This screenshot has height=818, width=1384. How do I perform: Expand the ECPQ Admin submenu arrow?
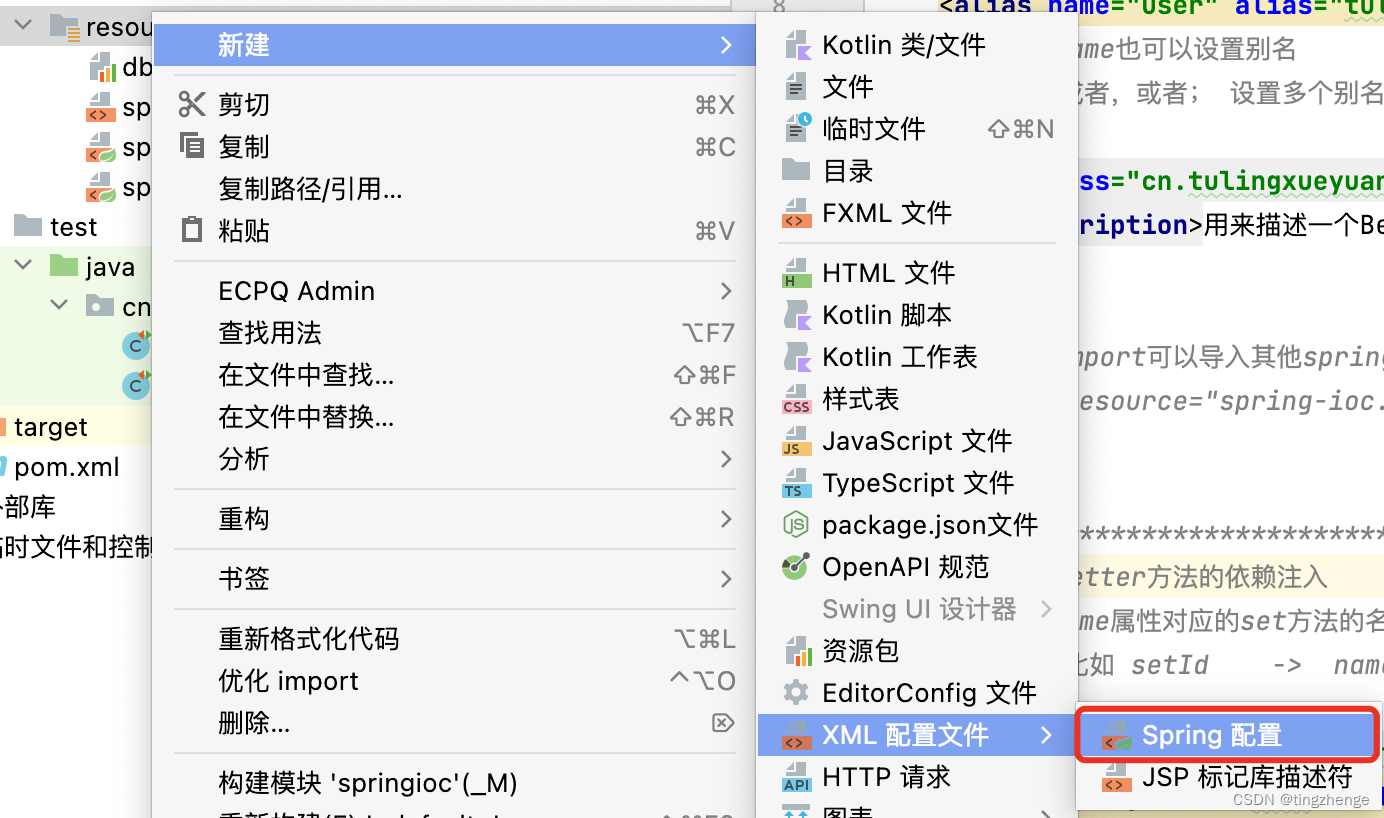726,291
